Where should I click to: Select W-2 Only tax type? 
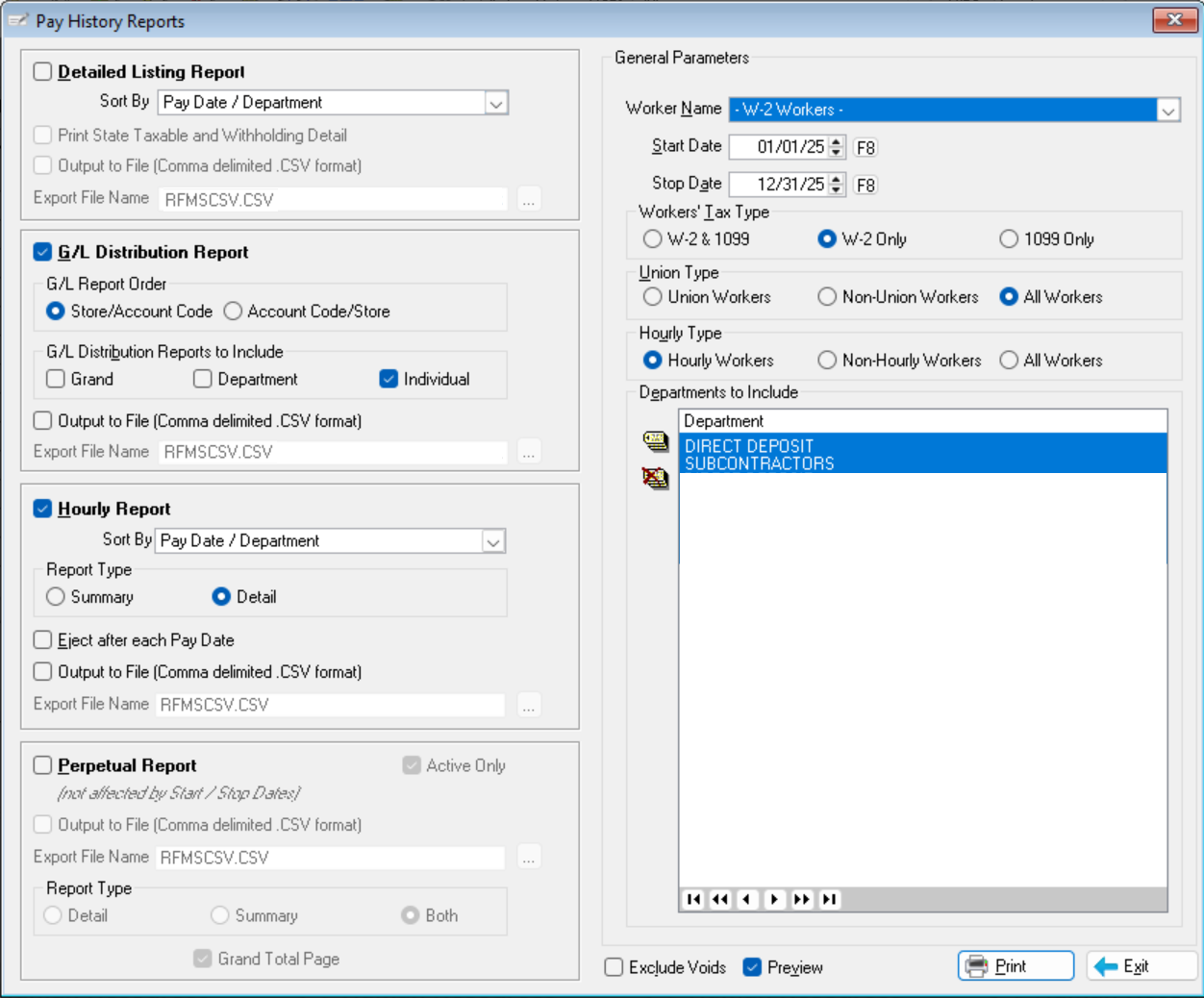827,238
